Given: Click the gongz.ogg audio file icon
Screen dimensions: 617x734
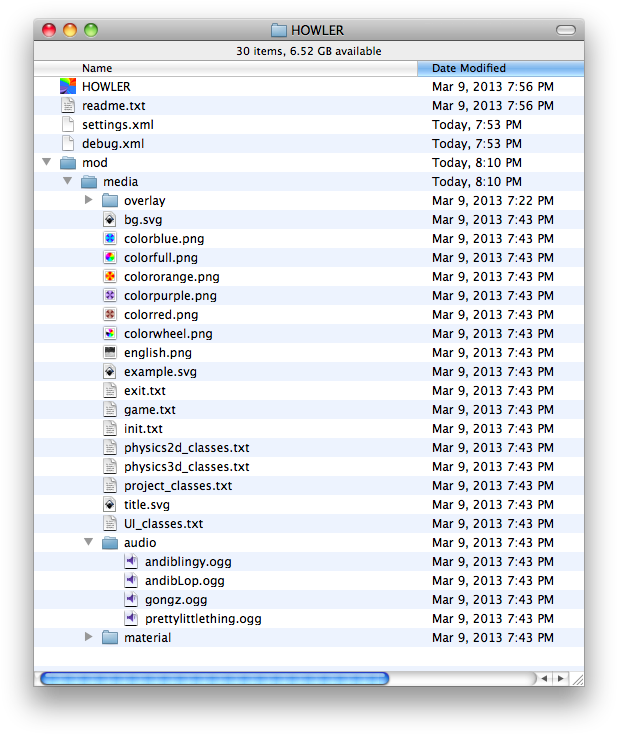Looking at the screenshot, I should [131, 600].
